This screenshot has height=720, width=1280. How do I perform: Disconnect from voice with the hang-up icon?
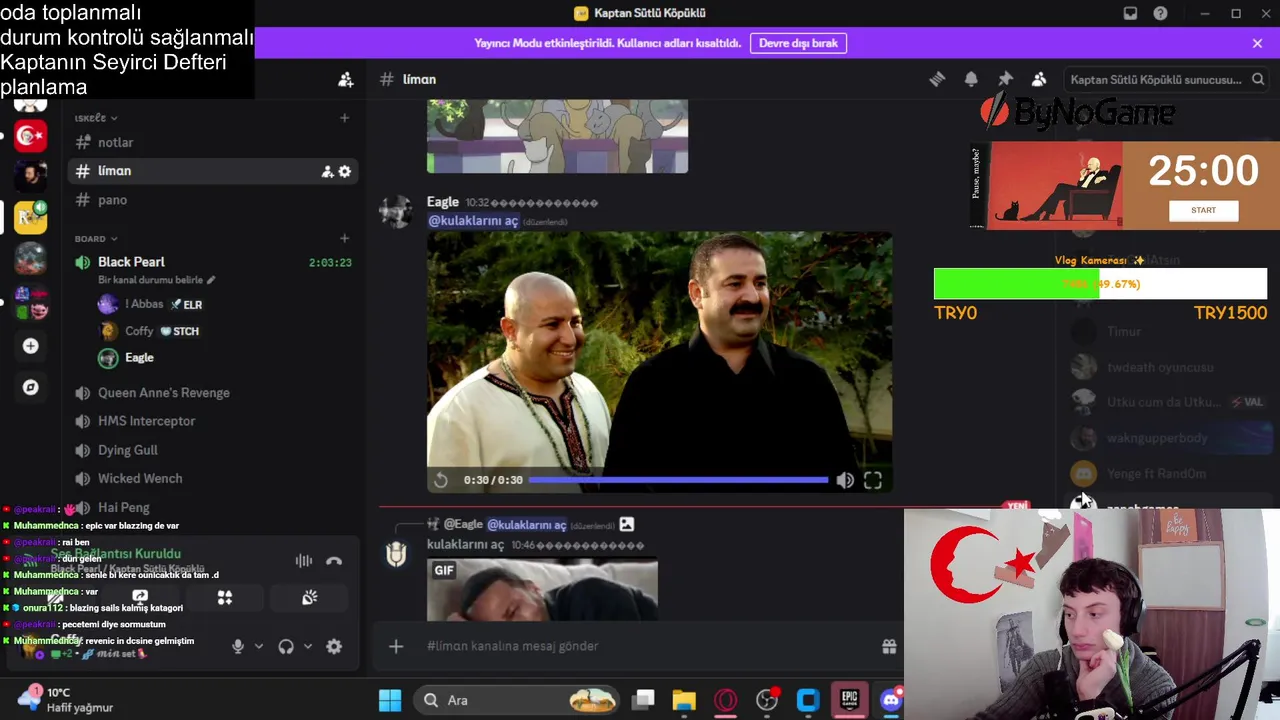pyautogui.click(x=334, y=561)
